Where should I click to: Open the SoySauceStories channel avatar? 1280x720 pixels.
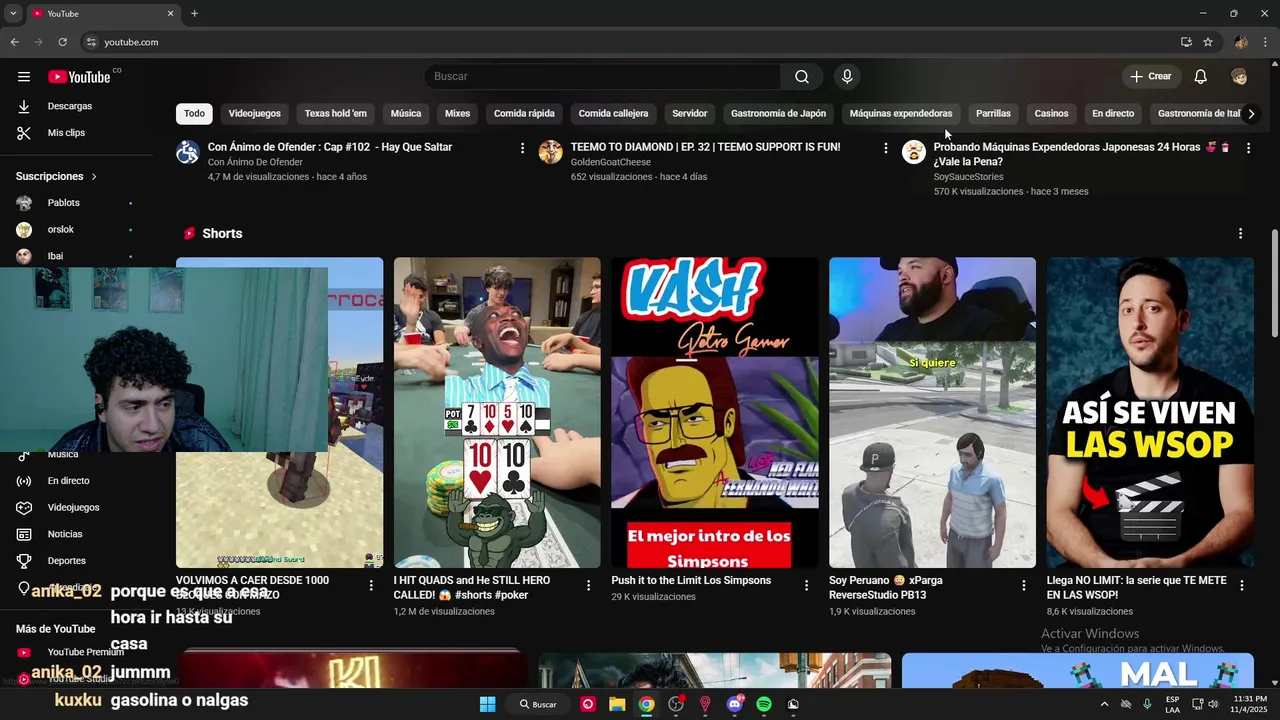click(914, 152)
